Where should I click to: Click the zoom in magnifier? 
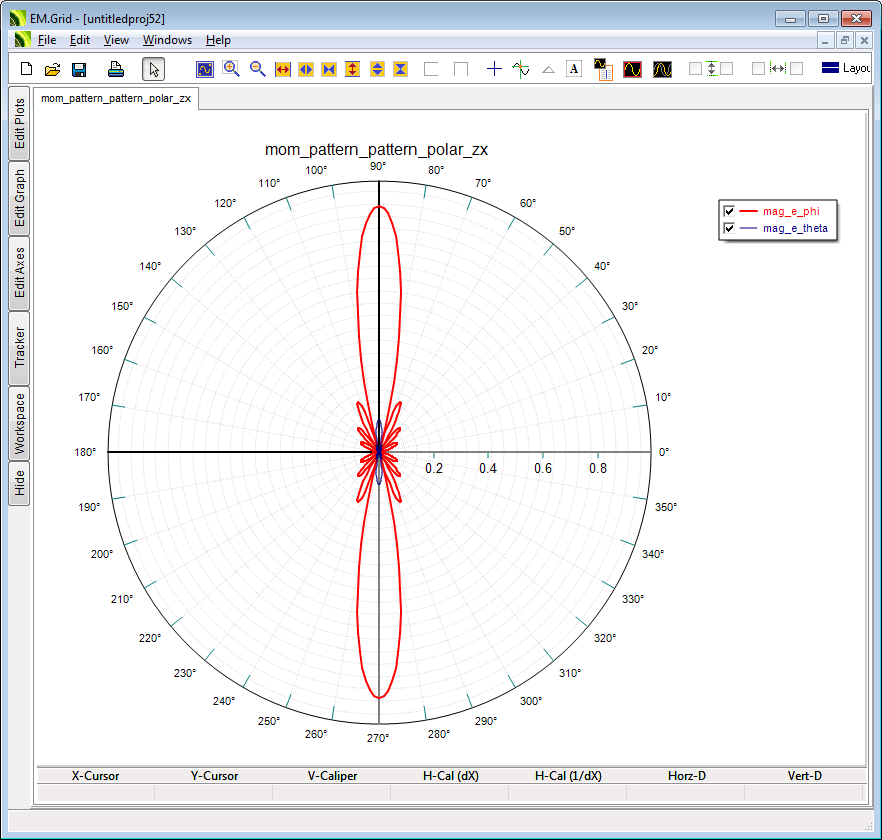pos(231,69)
